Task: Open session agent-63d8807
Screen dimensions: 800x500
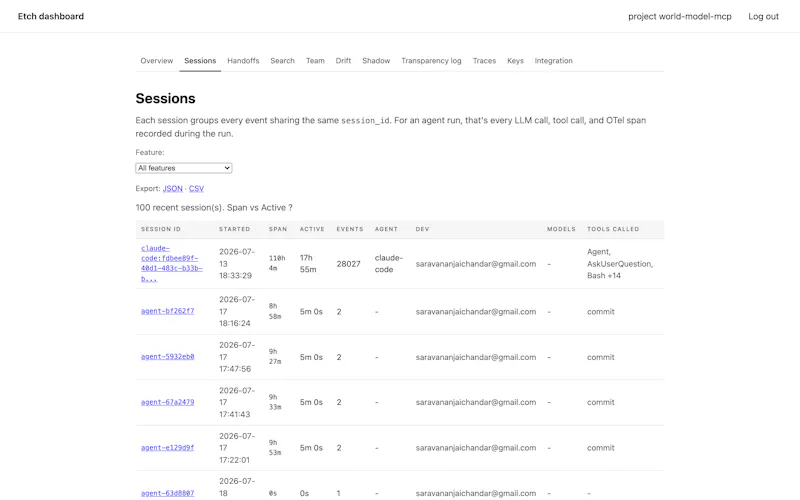Action: click(167, 493)
